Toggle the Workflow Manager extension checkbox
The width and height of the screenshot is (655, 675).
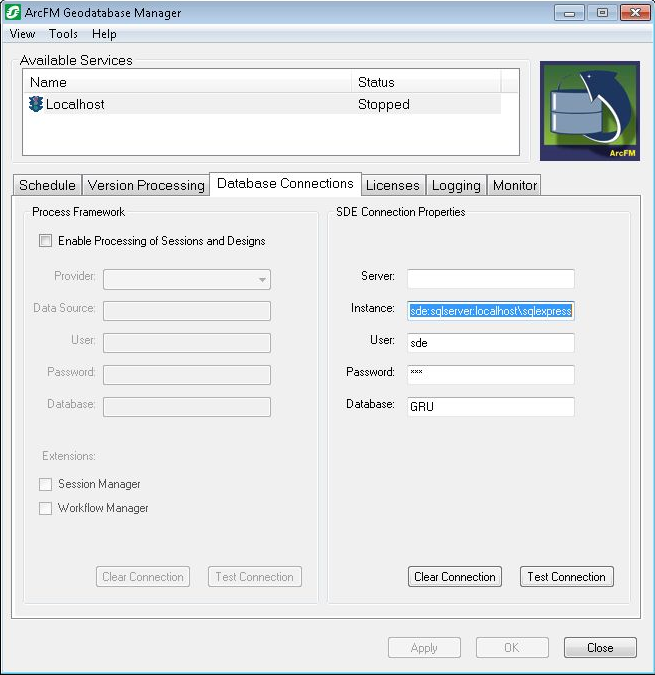point(45,508)
